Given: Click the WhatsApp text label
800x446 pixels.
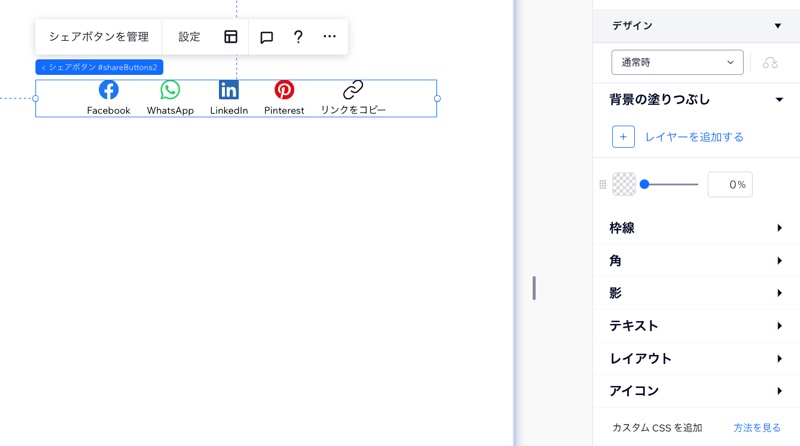Looking at the screenshot, I should (x=170, y=110).
